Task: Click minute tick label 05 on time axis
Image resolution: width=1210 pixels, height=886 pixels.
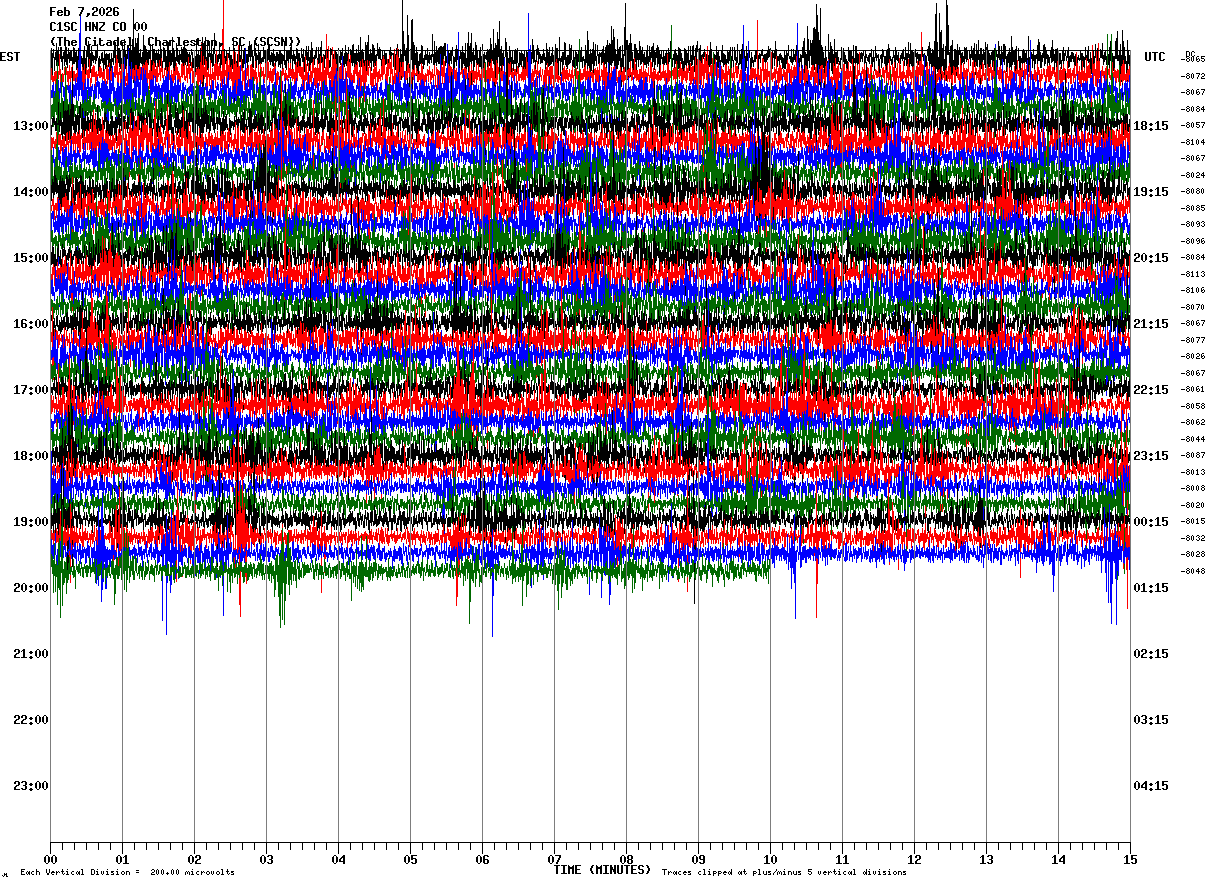Action: [410, 859]
